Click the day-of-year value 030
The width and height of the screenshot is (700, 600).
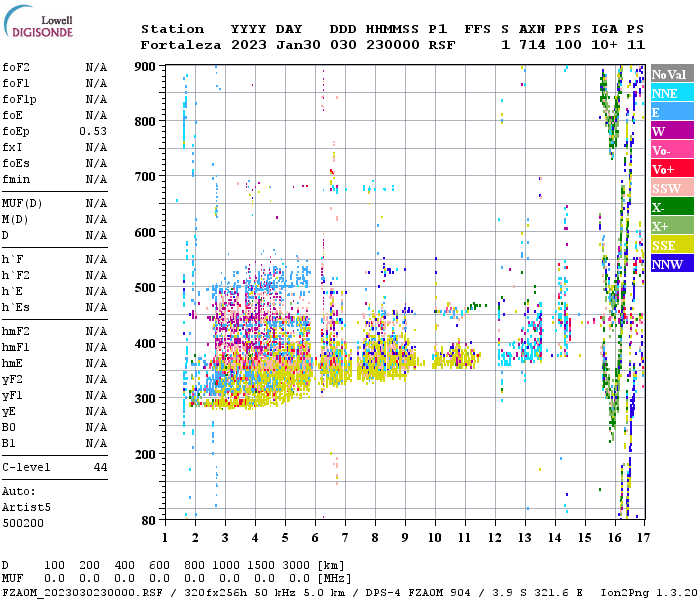click(343, 45)
